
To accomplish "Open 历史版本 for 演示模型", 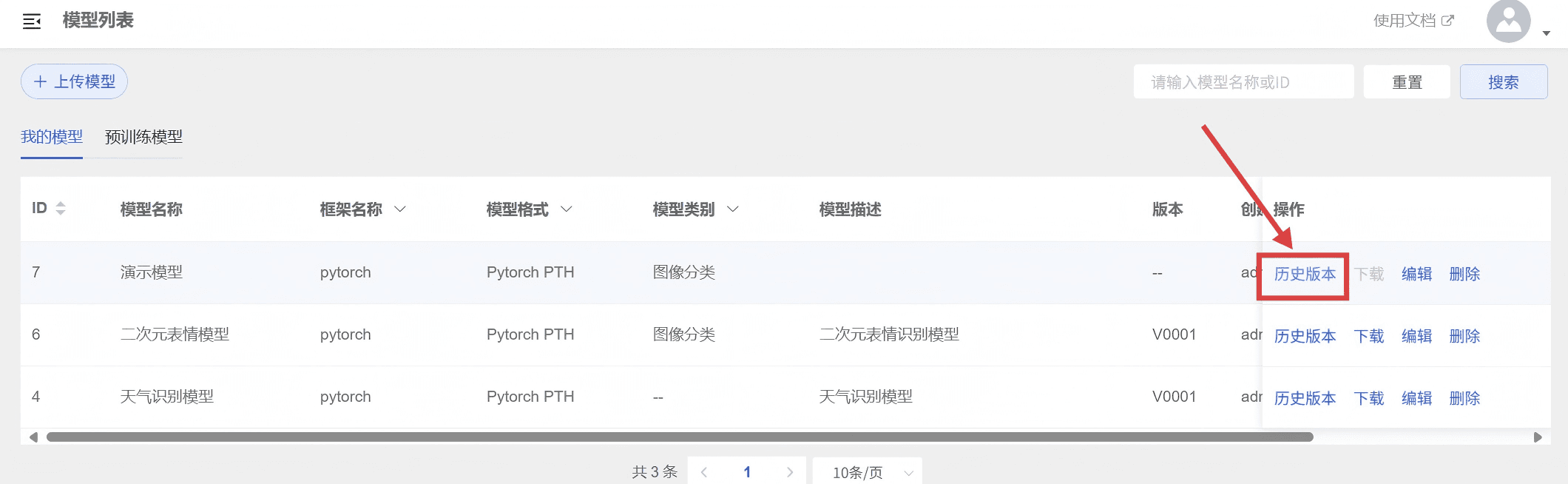I will tap(1305, 275).
